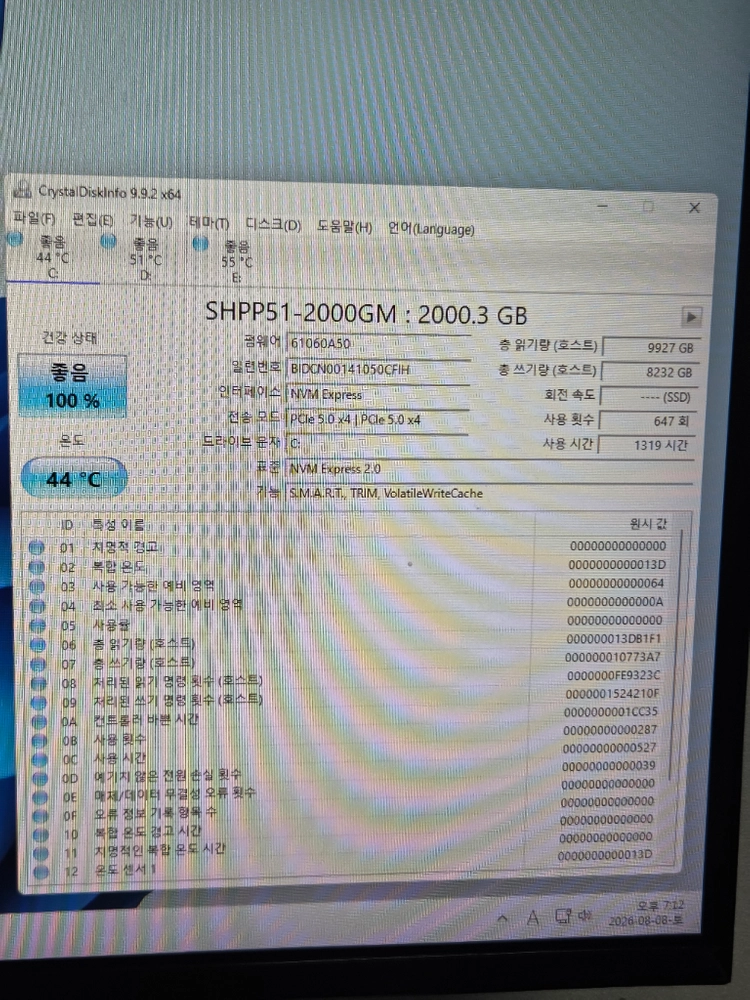Image resolution: width=750 pixels, height=1000 pixels.
Task: Click the total host writes value 8232 GB
Action: tap(650, 372)
